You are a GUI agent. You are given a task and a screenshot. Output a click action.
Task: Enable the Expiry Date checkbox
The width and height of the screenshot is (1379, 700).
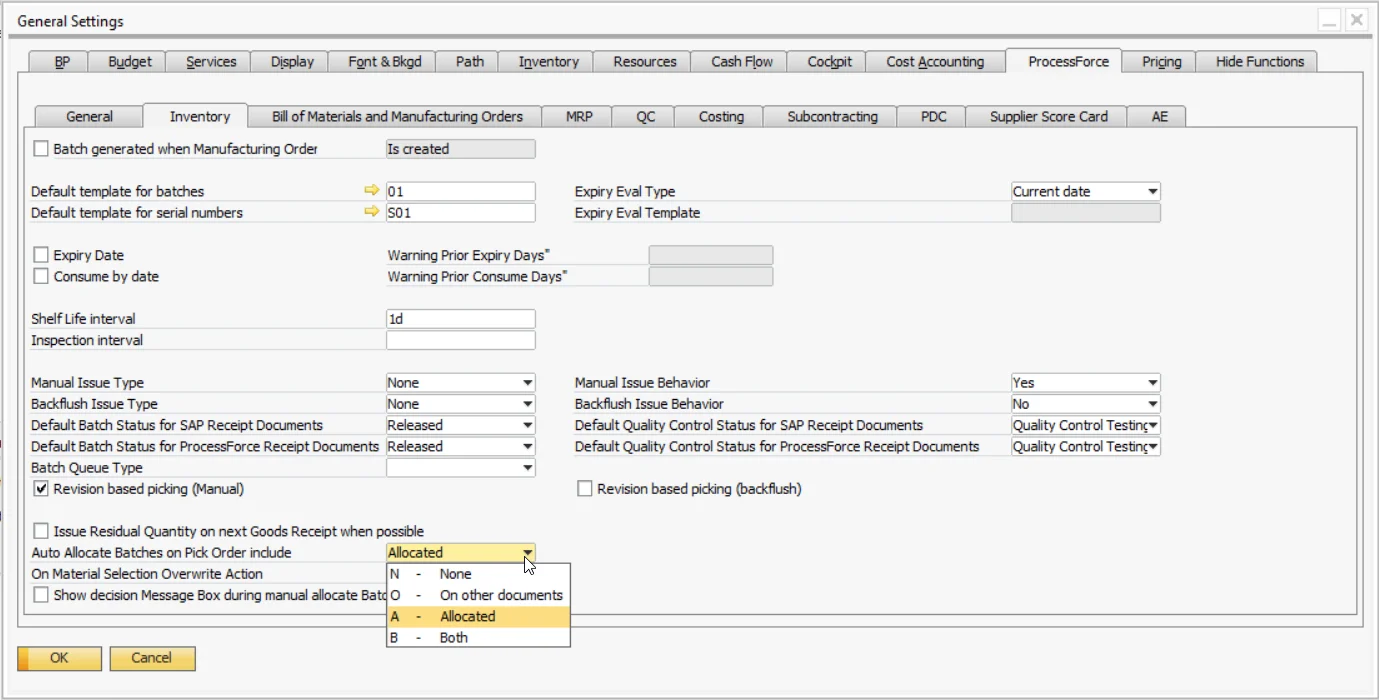click(41, 255)
